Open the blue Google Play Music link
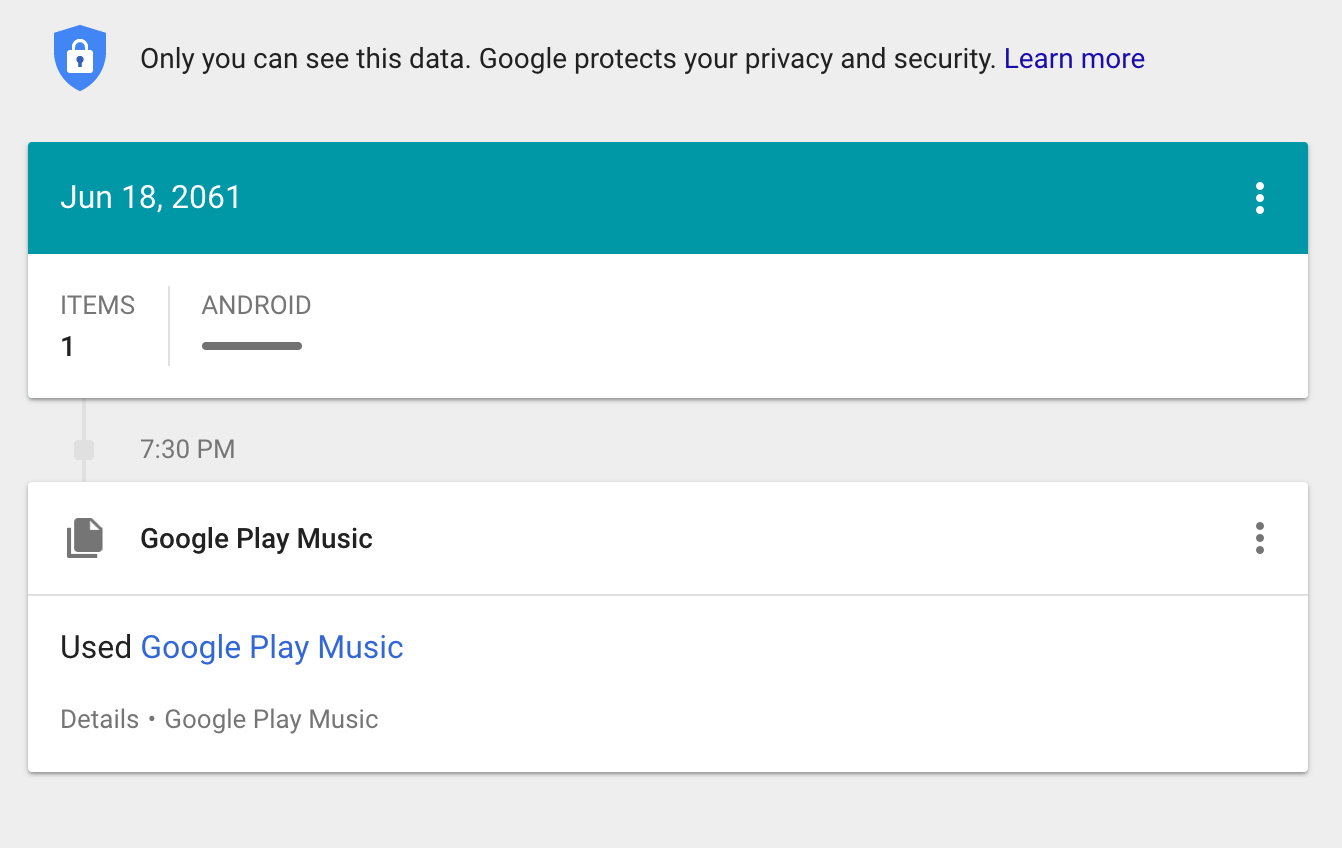The width and height of the screenshot is (1342, 848). (272, 647)
